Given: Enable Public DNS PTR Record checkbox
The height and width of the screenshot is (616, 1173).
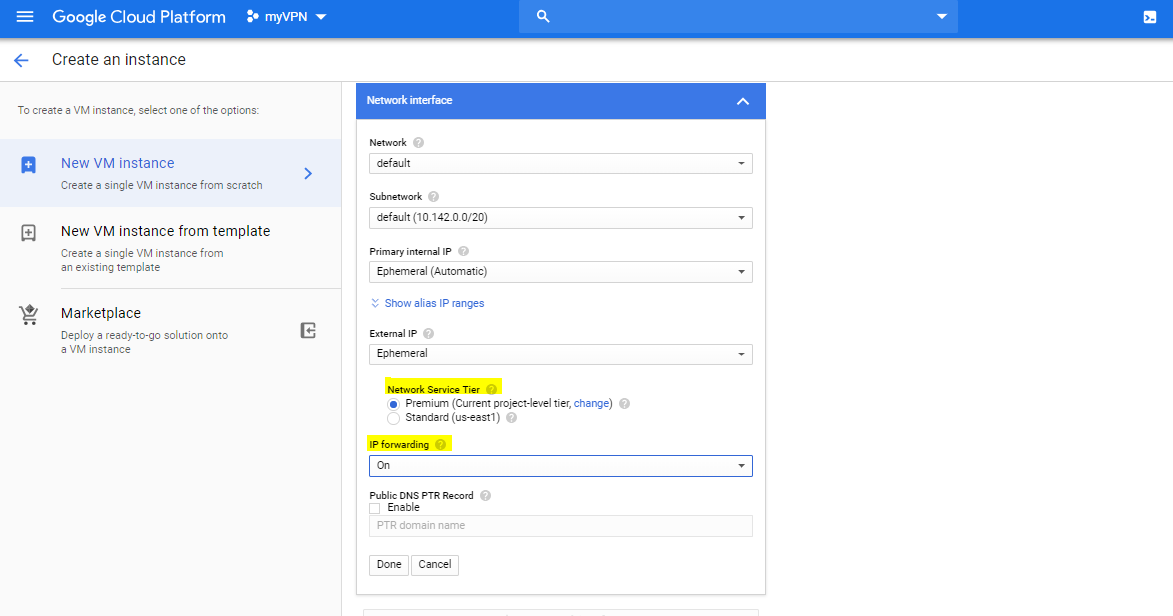Looking at the screenshot, I should [x=375, y=508].
